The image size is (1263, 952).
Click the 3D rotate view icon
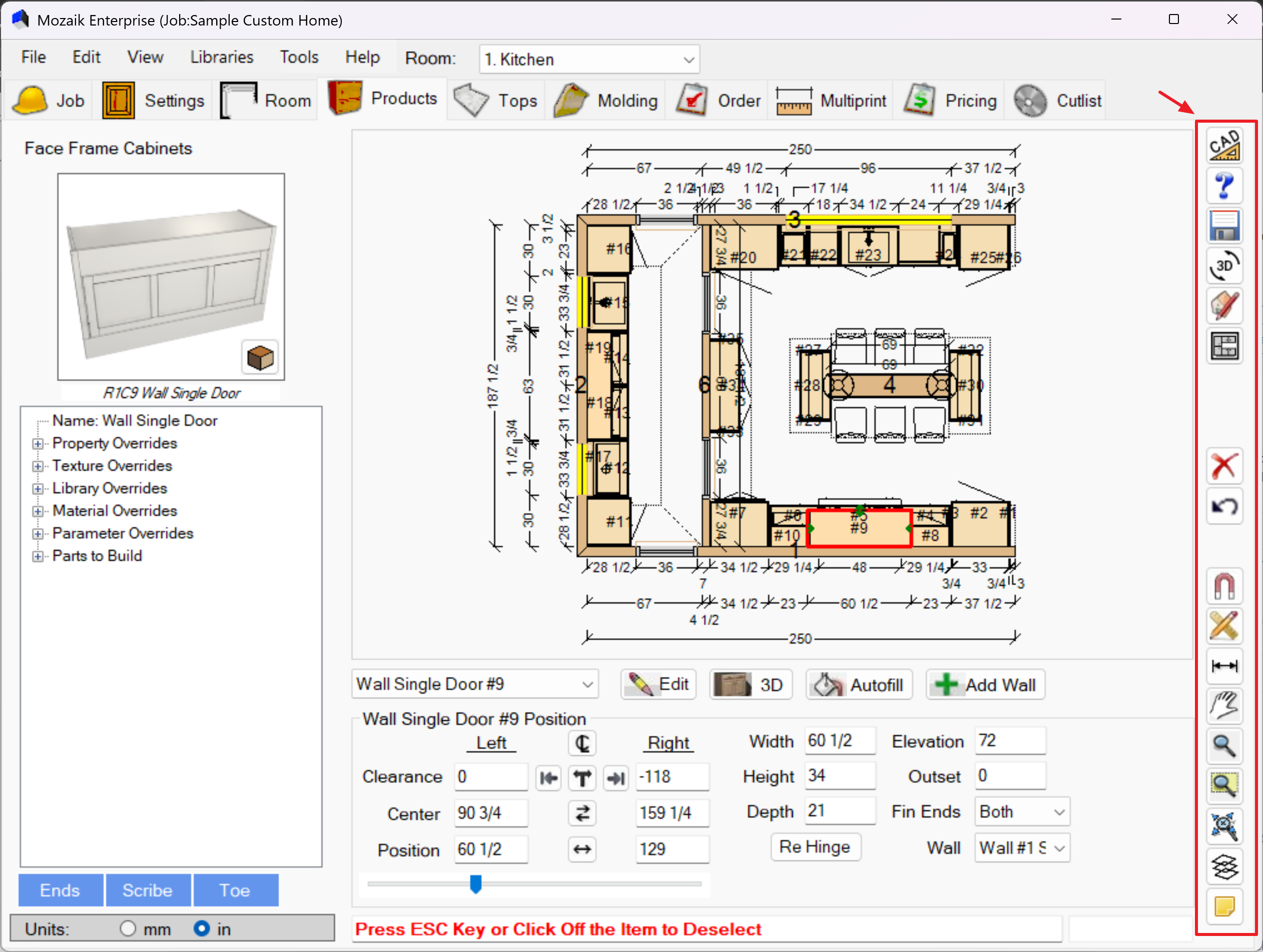1223,266
